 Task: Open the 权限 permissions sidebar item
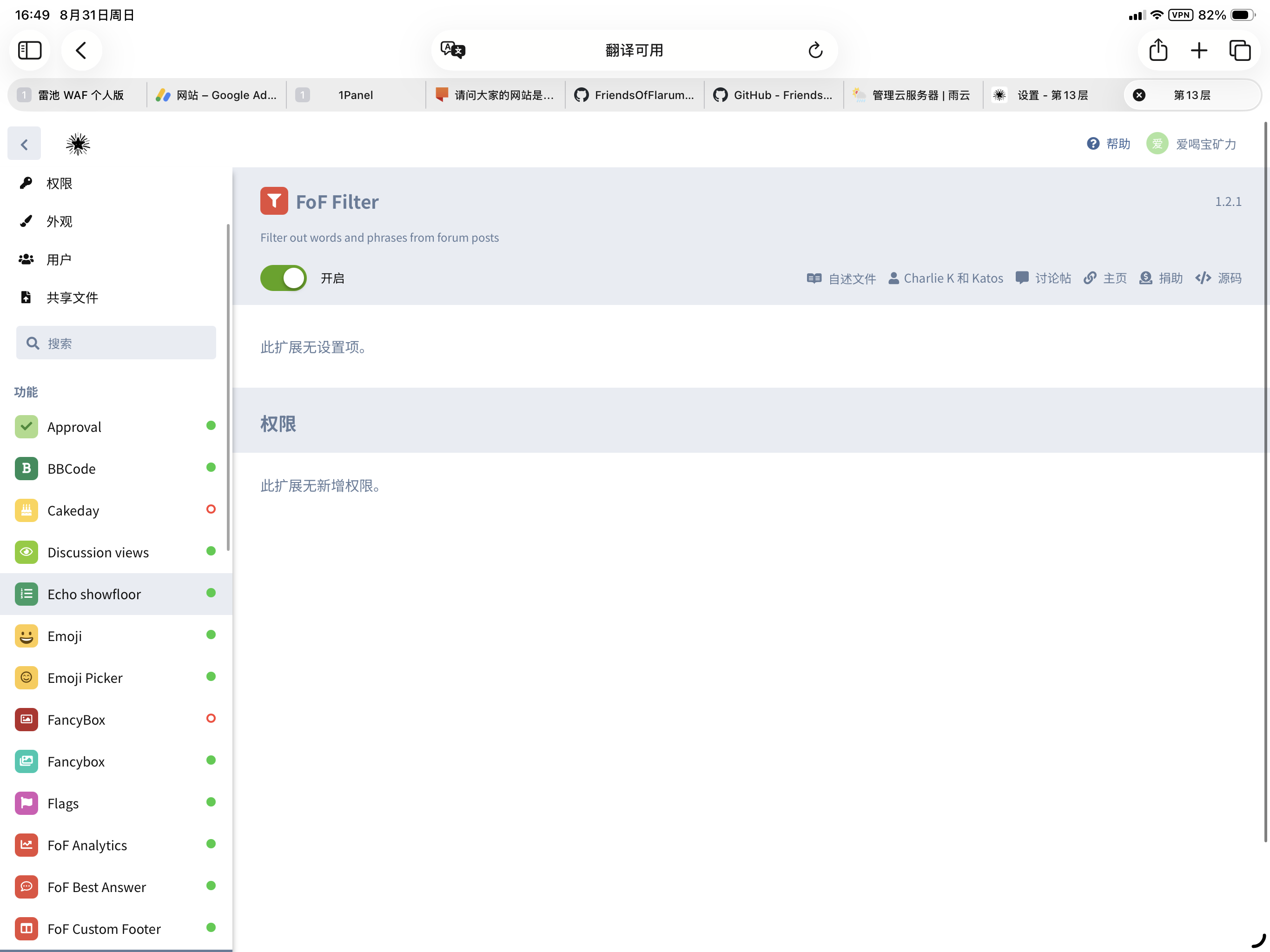[59, 183]
